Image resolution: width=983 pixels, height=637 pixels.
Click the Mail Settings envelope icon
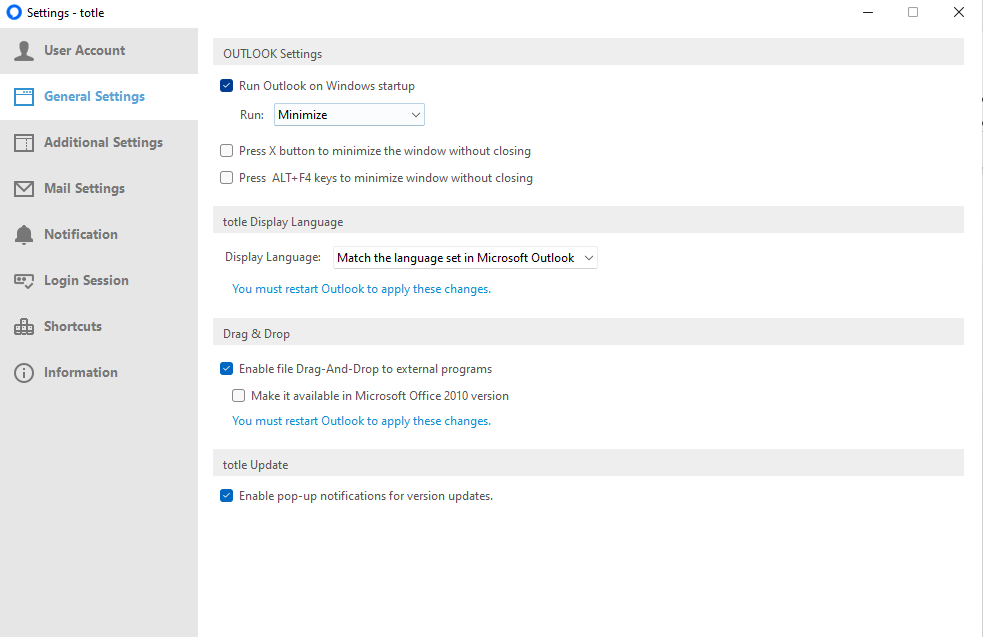(x=24, y=189)
